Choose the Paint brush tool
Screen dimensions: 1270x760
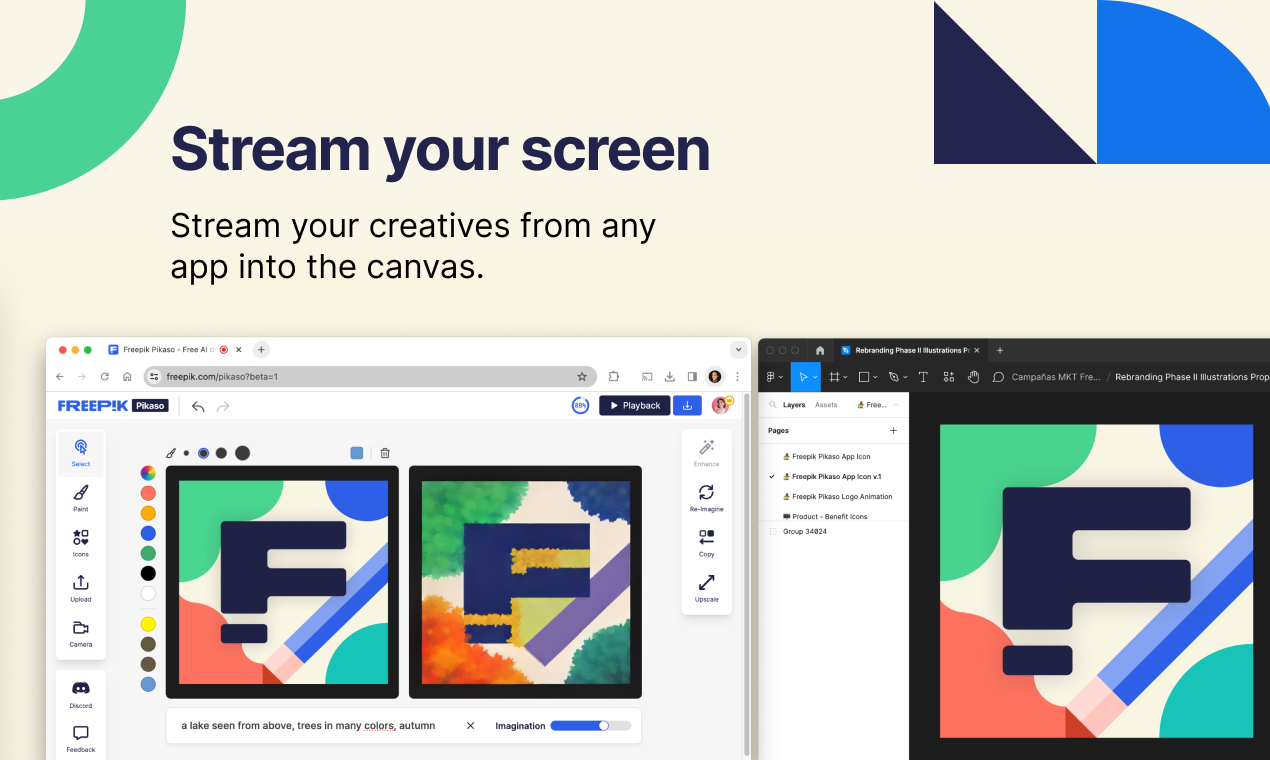click(x=81, y=497)
